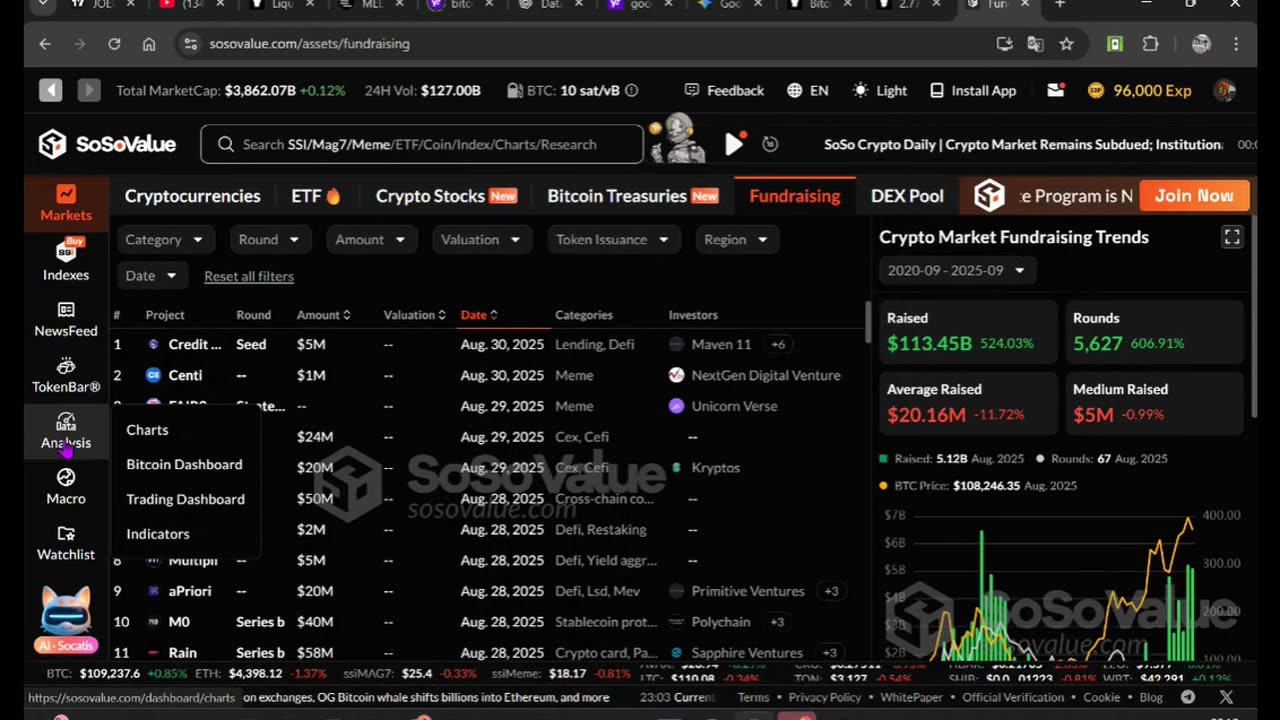Open the Category filter dropdown

point(164,239)
